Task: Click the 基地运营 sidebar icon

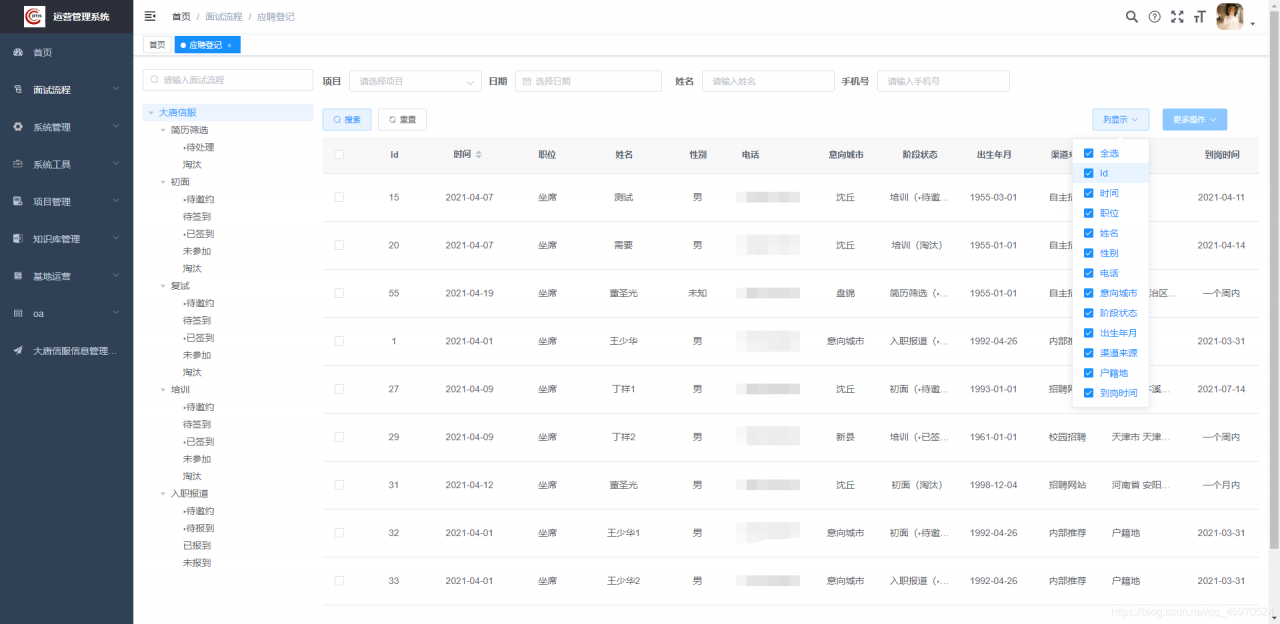Action: (x=18, y=276)
